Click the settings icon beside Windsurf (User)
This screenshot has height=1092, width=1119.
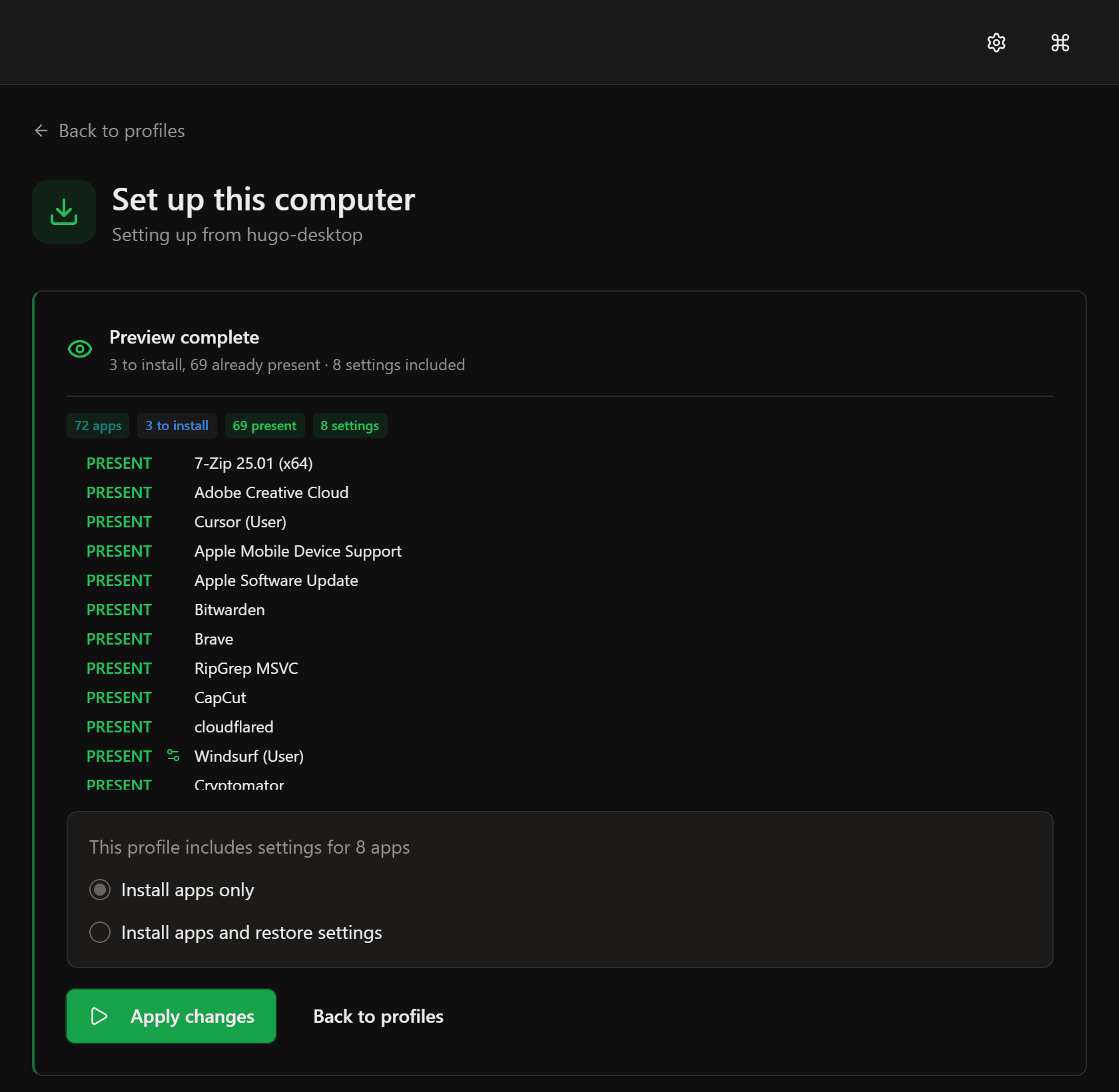coord(173,755)
